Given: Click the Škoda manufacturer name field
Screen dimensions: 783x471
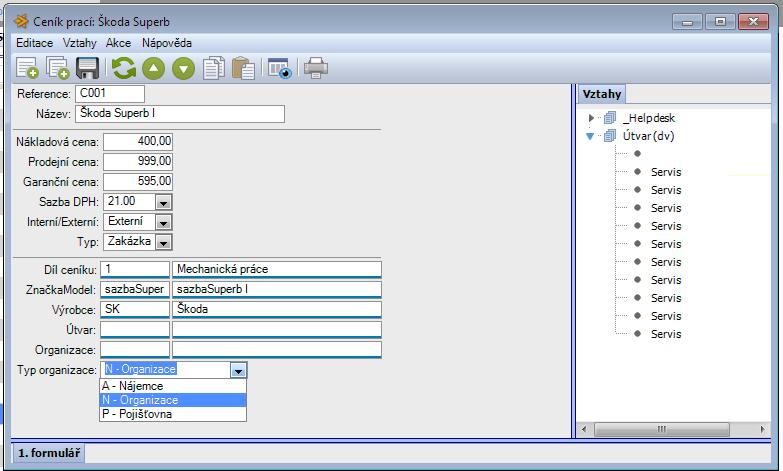Looking at the screenshot, I should tap(277, 309).
